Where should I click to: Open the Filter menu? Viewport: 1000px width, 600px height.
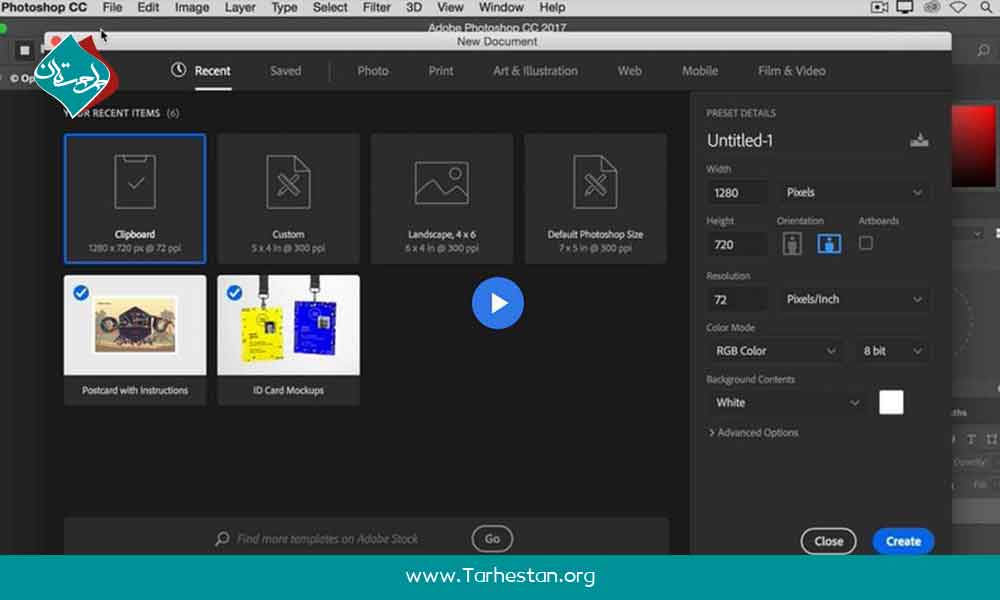[377, 8]
